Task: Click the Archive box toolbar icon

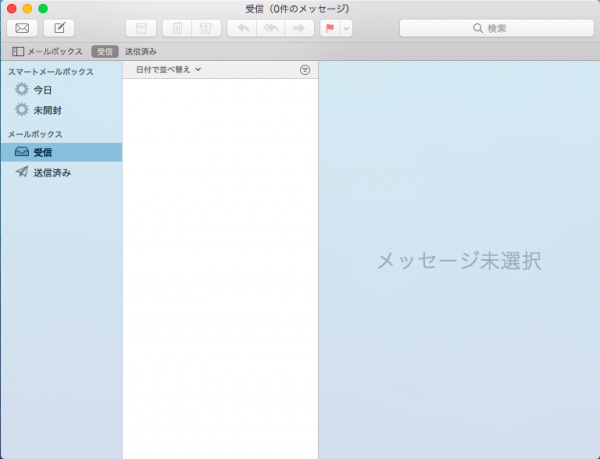Action: point(141,28)
